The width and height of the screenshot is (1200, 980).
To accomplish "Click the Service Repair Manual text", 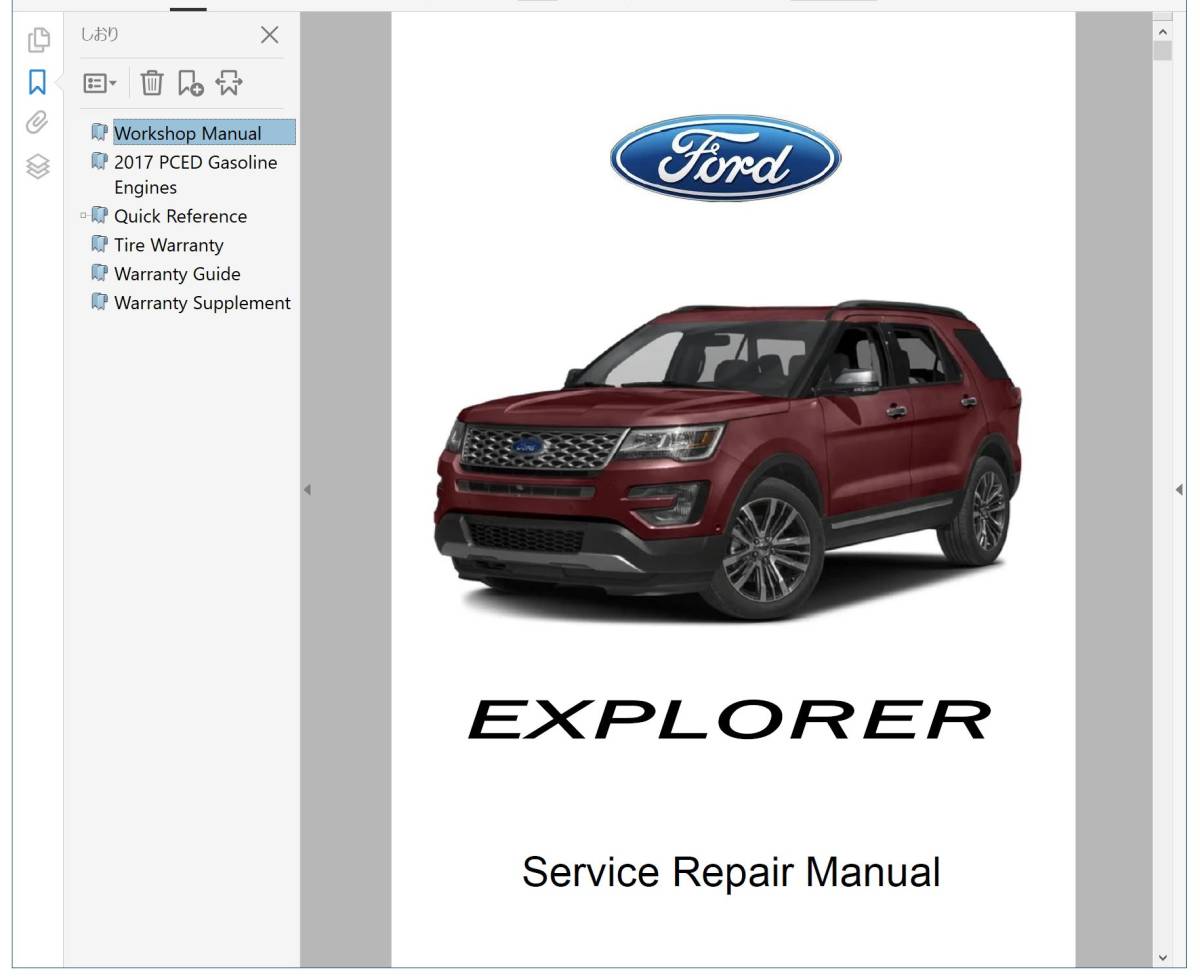I will [731, 872].
